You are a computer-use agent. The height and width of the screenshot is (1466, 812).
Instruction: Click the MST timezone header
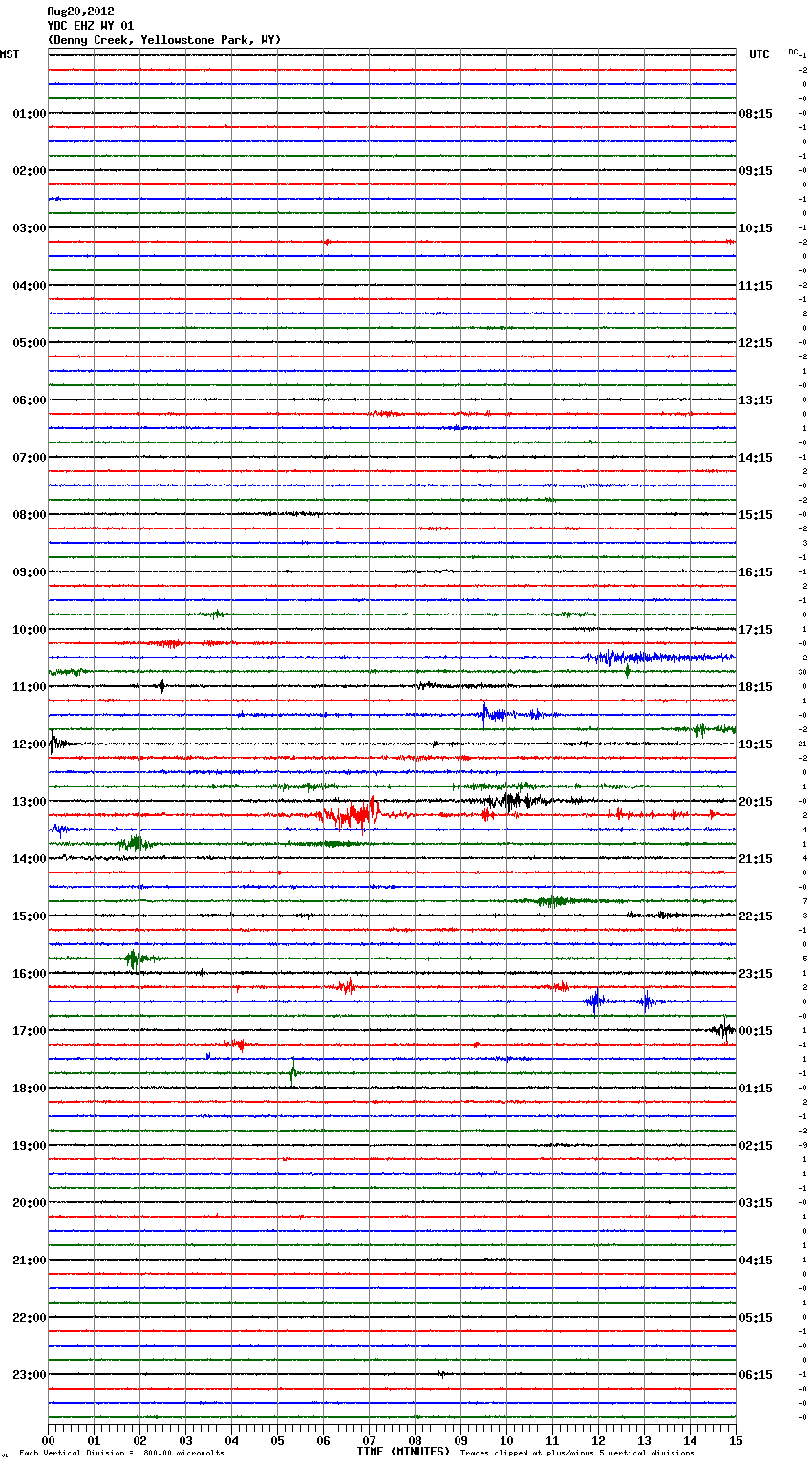coord(10,54)
